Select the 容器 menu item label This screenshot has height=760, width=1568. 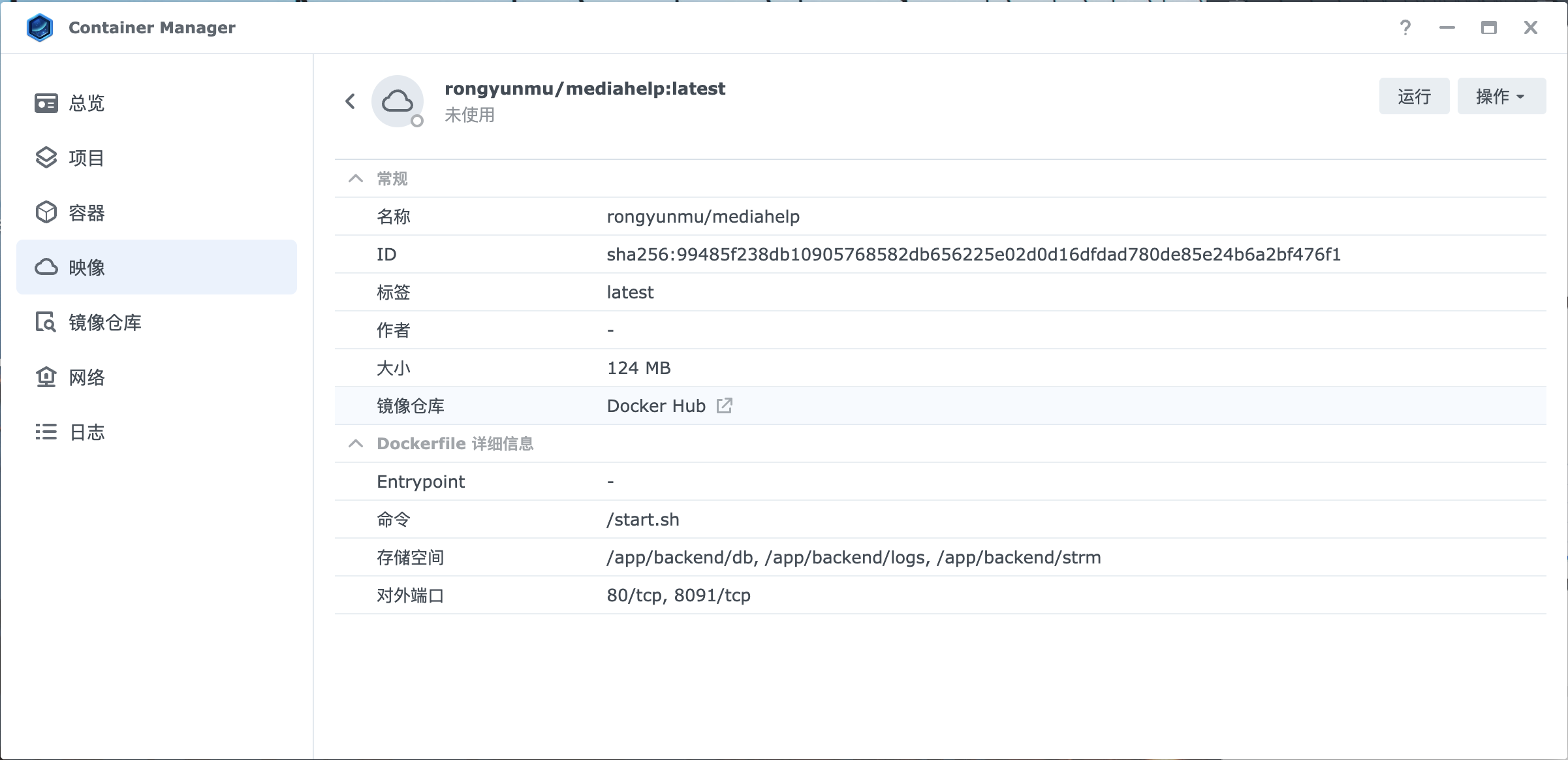click(x=87, y=213)
